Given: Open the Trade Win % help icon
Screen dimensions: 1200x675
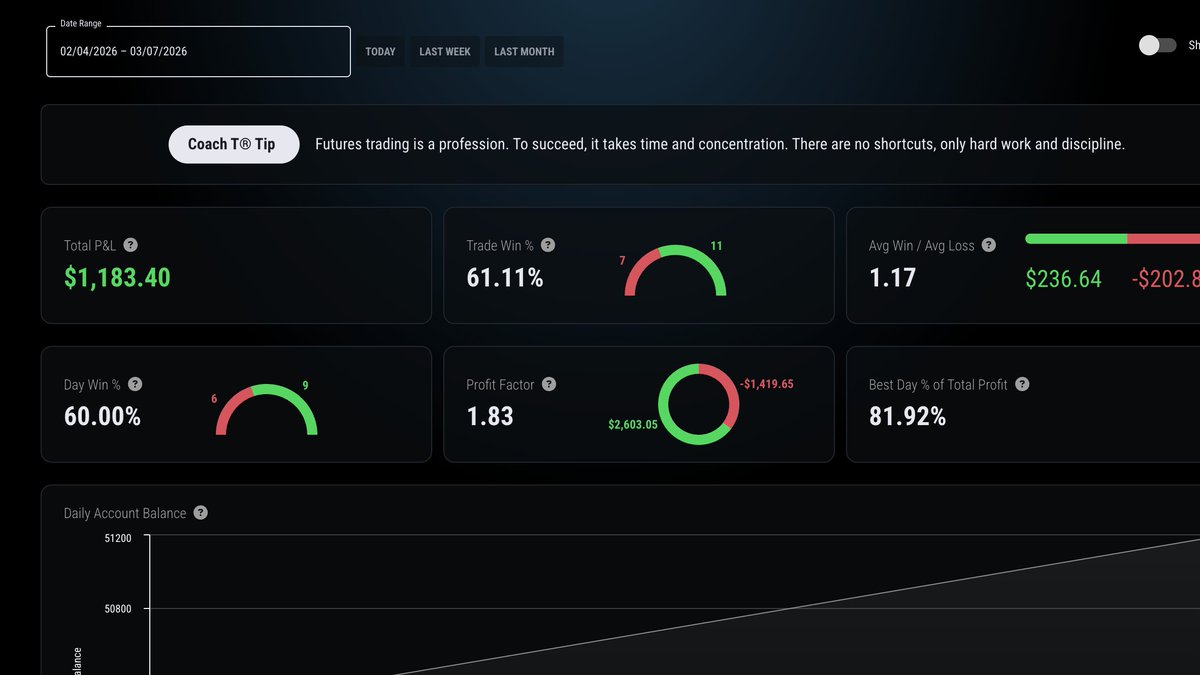Looking at the screenshot, I should [x=546, y=245].
